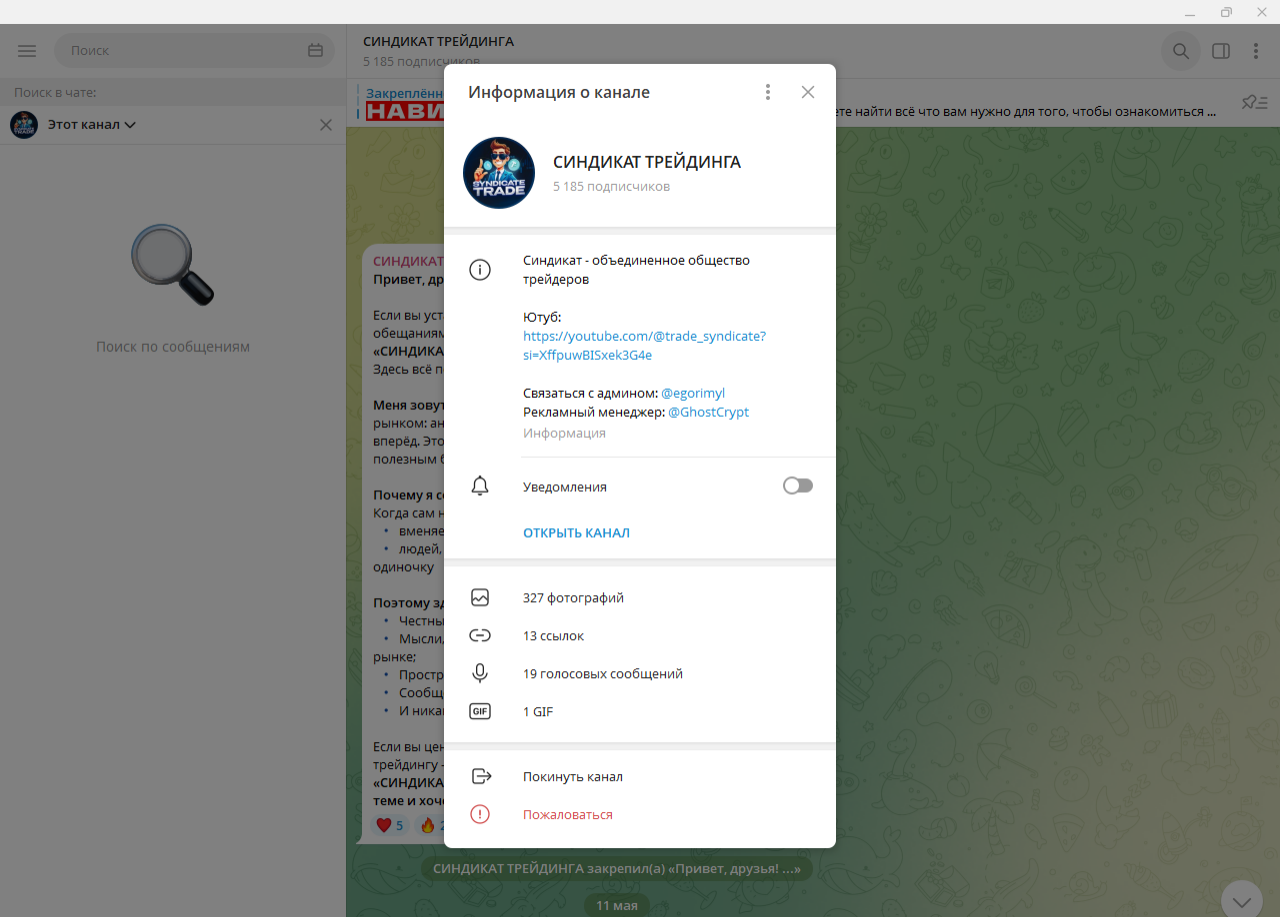
Task: Click the 5 185 подписчиков text in dialog
Action: [611, 186]
